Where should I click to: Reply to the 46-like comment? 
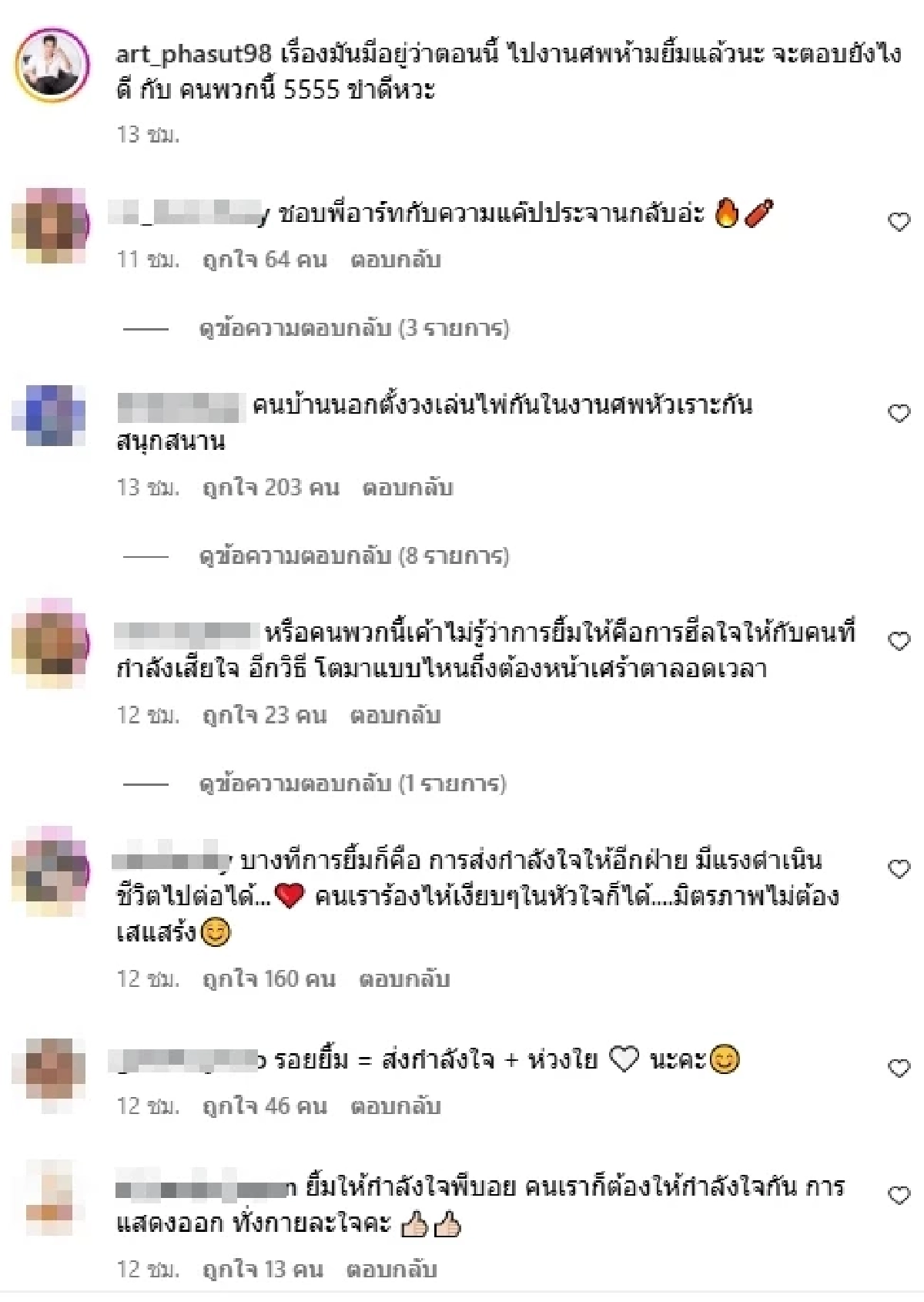(x=395, y=1107)
